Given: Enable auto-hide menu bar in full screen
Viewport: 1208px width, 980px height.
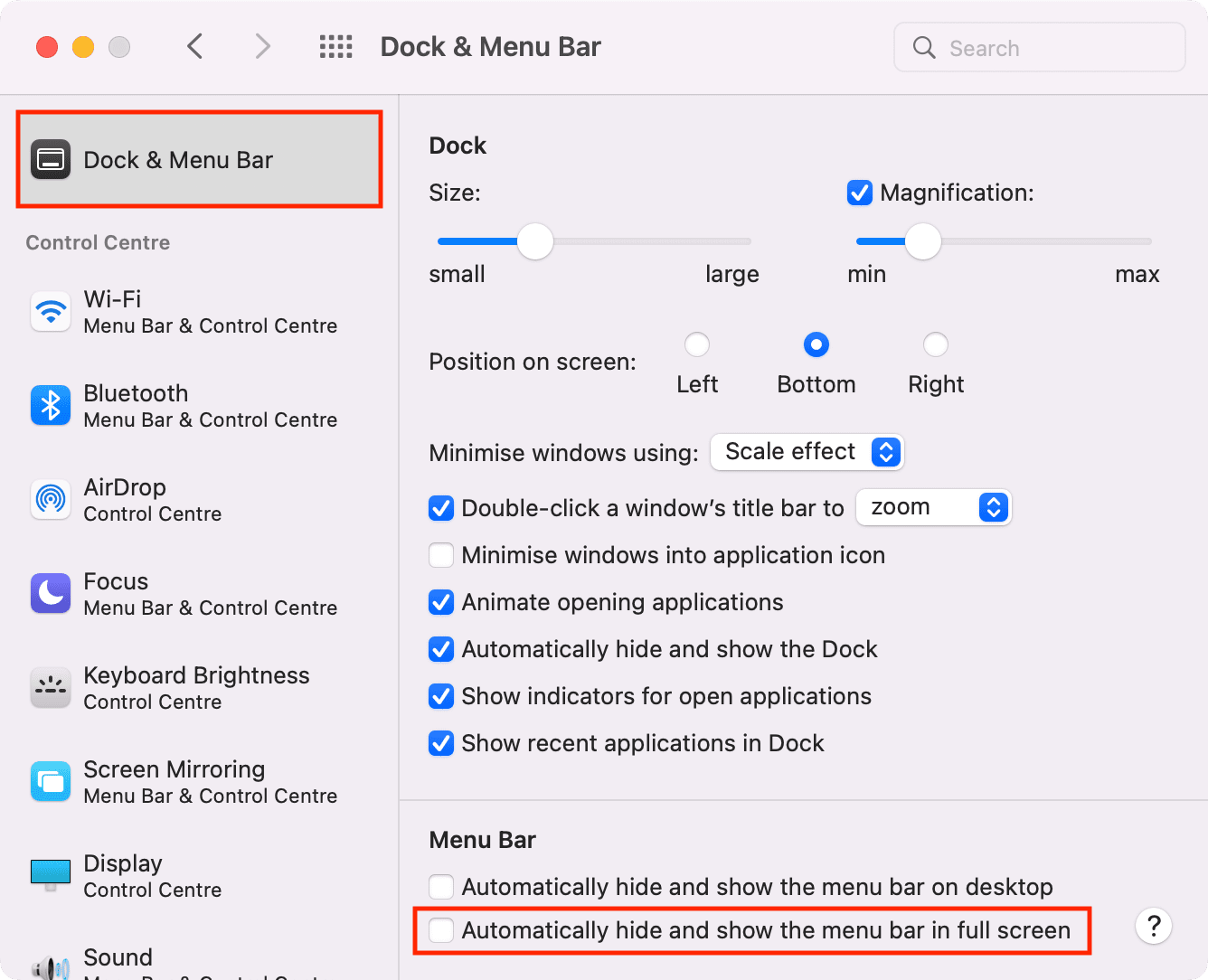Looking at the screenshot, I should (441, 930).
